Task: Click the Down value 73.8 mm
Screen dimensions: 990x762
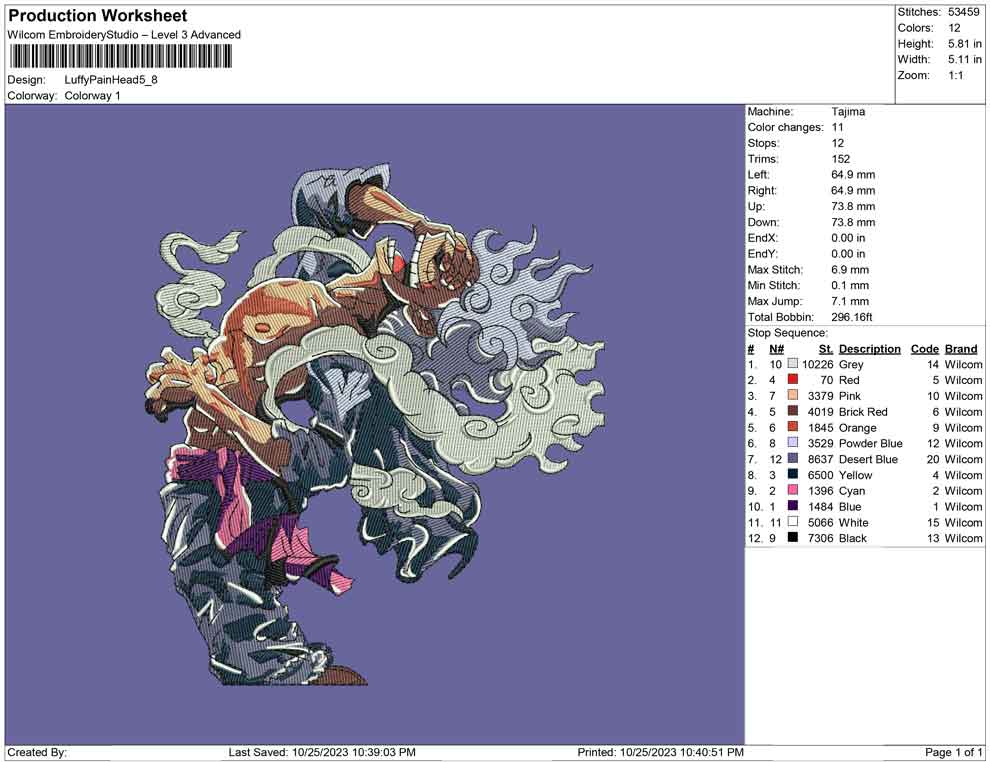Action: [853, 222]
